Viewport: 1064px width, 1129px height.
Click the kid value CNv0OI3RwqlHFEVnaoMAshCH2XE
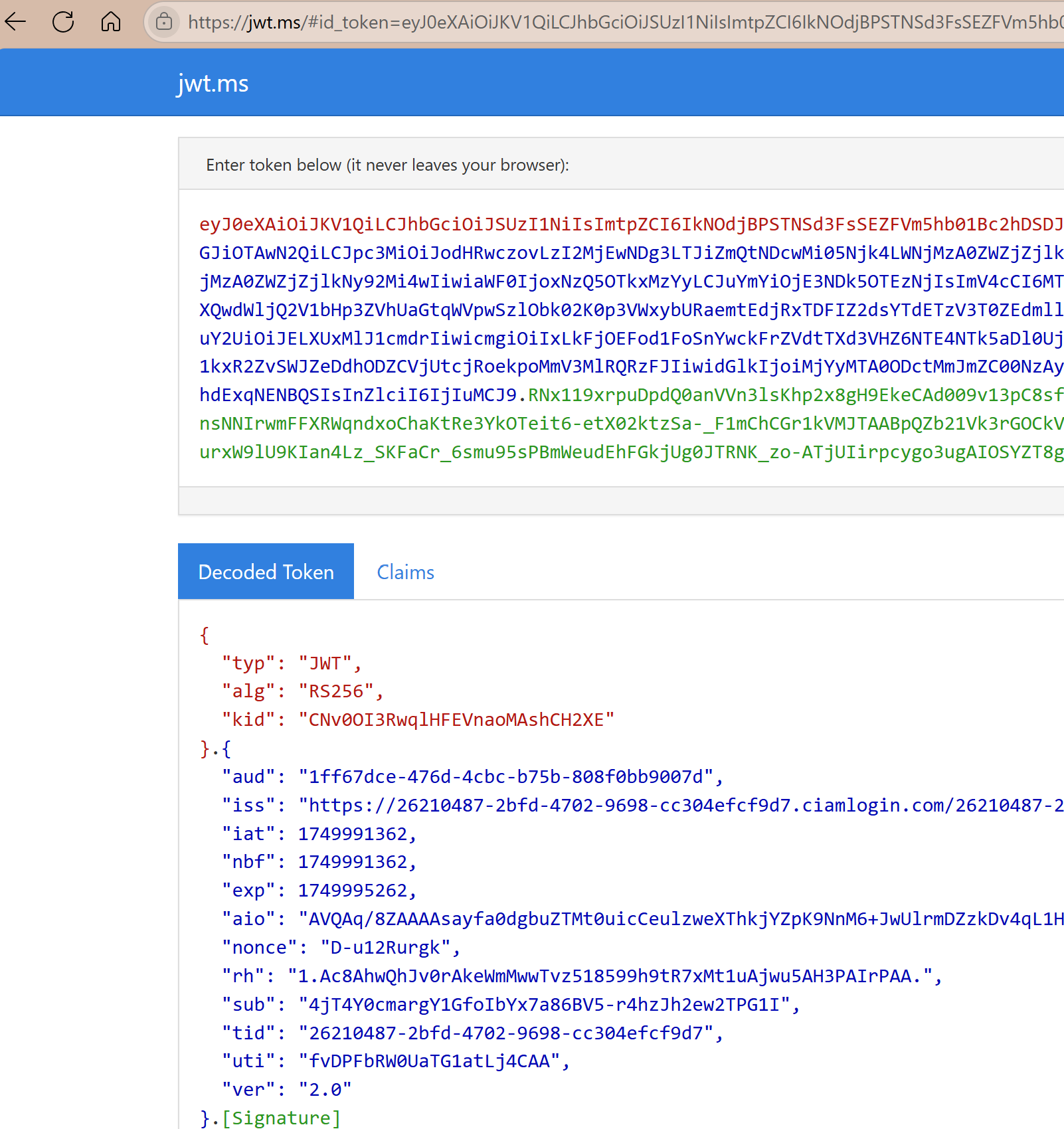(x=456, y=720)
